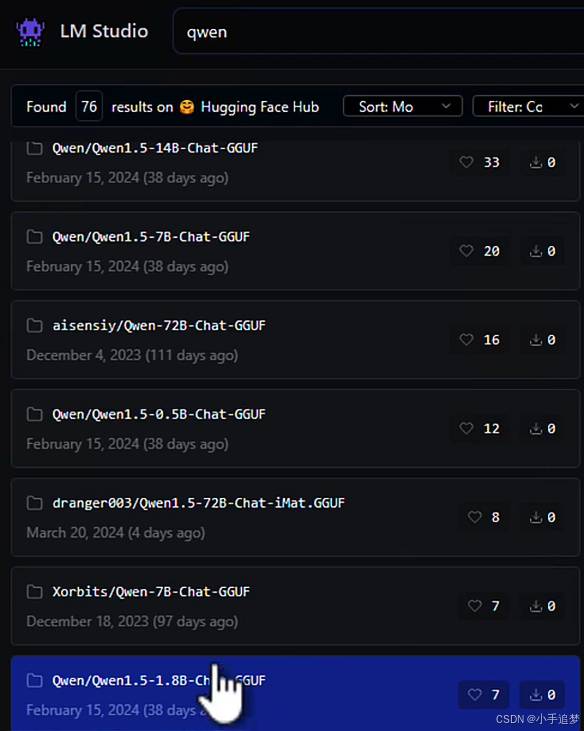Select Qwen/Qwen1.5-14B-Chat-GGUF result

[x=295, y=171]
